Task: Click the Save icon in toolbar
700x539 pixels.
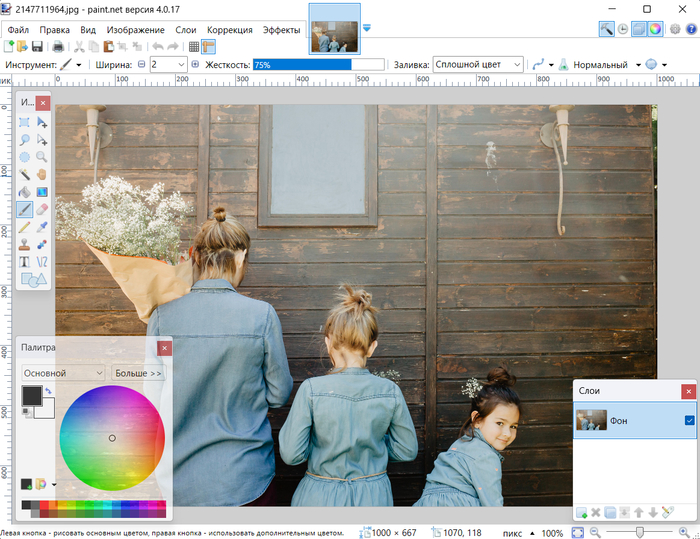Action: (x=37, y=47)
